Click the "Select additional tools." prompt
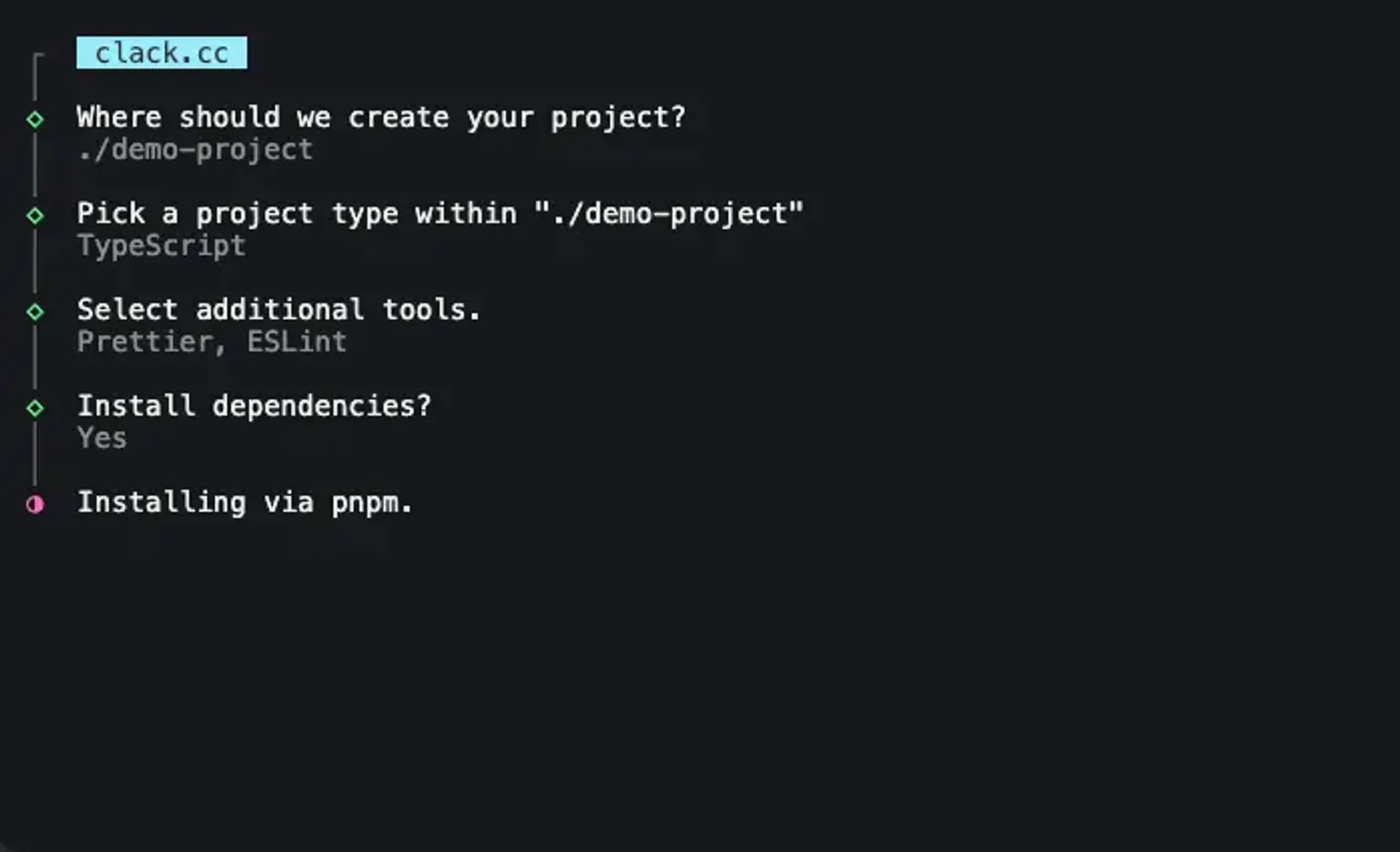 278,310
